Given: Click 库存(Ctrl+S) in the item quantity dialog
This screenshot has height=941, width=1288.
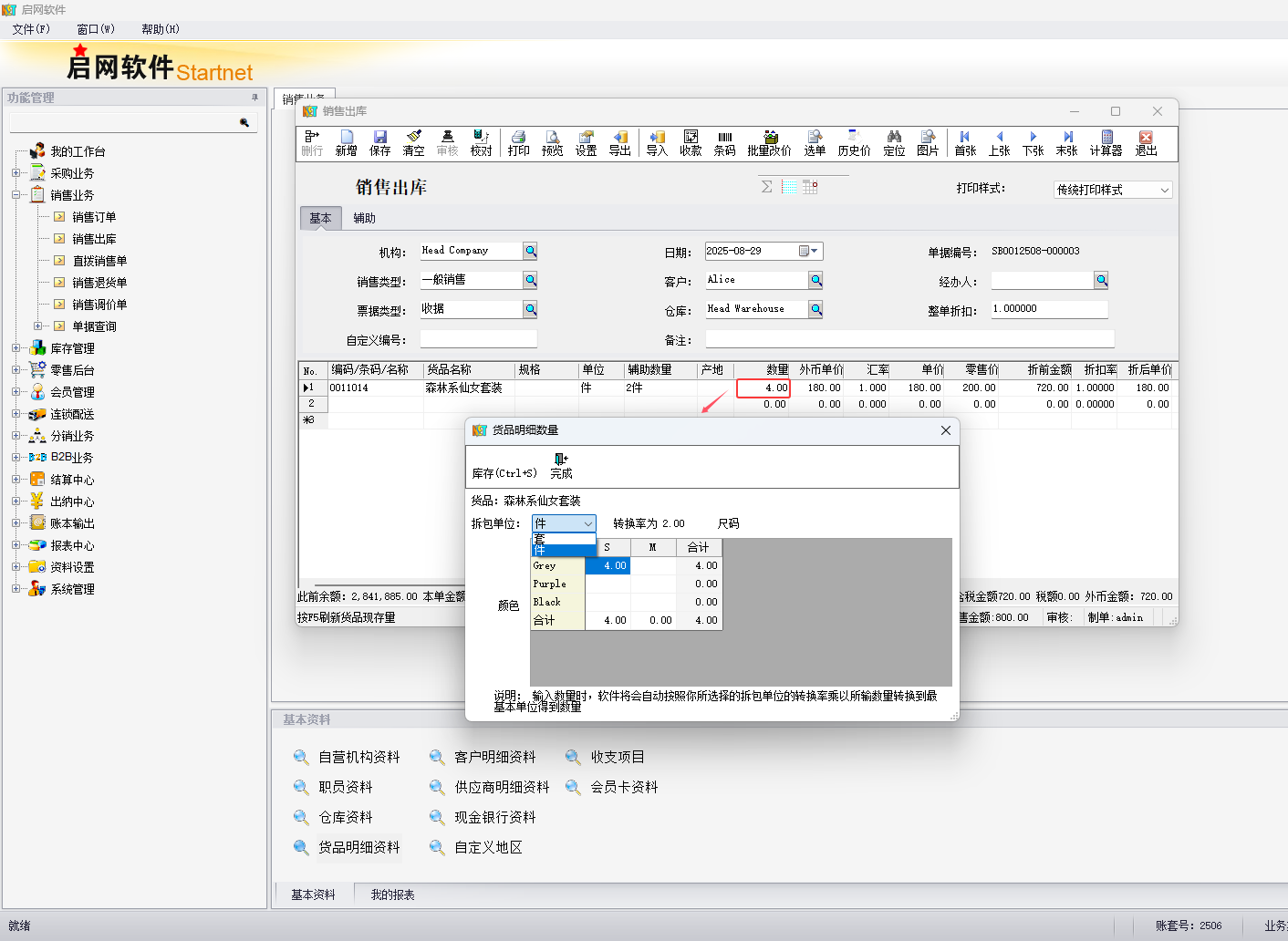Looking at the screenshot, I should click(504, 473).
